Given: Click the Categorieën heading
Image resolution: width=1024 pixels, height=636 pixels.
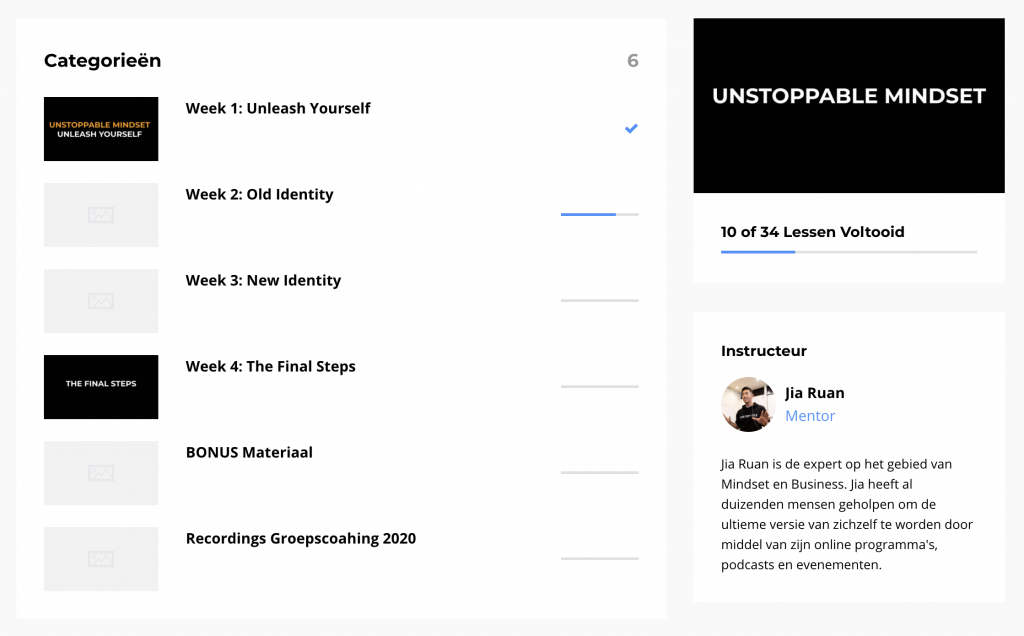Looking at the screenshot, I should [103, 61].
